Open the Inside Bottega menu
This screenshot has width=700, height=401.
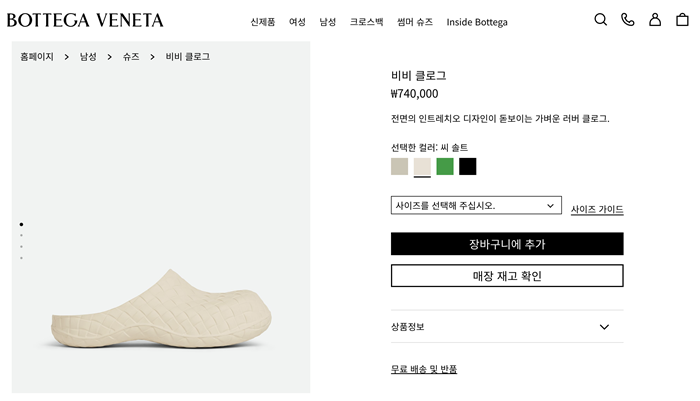pyautogui.click(x=477, y=22)
